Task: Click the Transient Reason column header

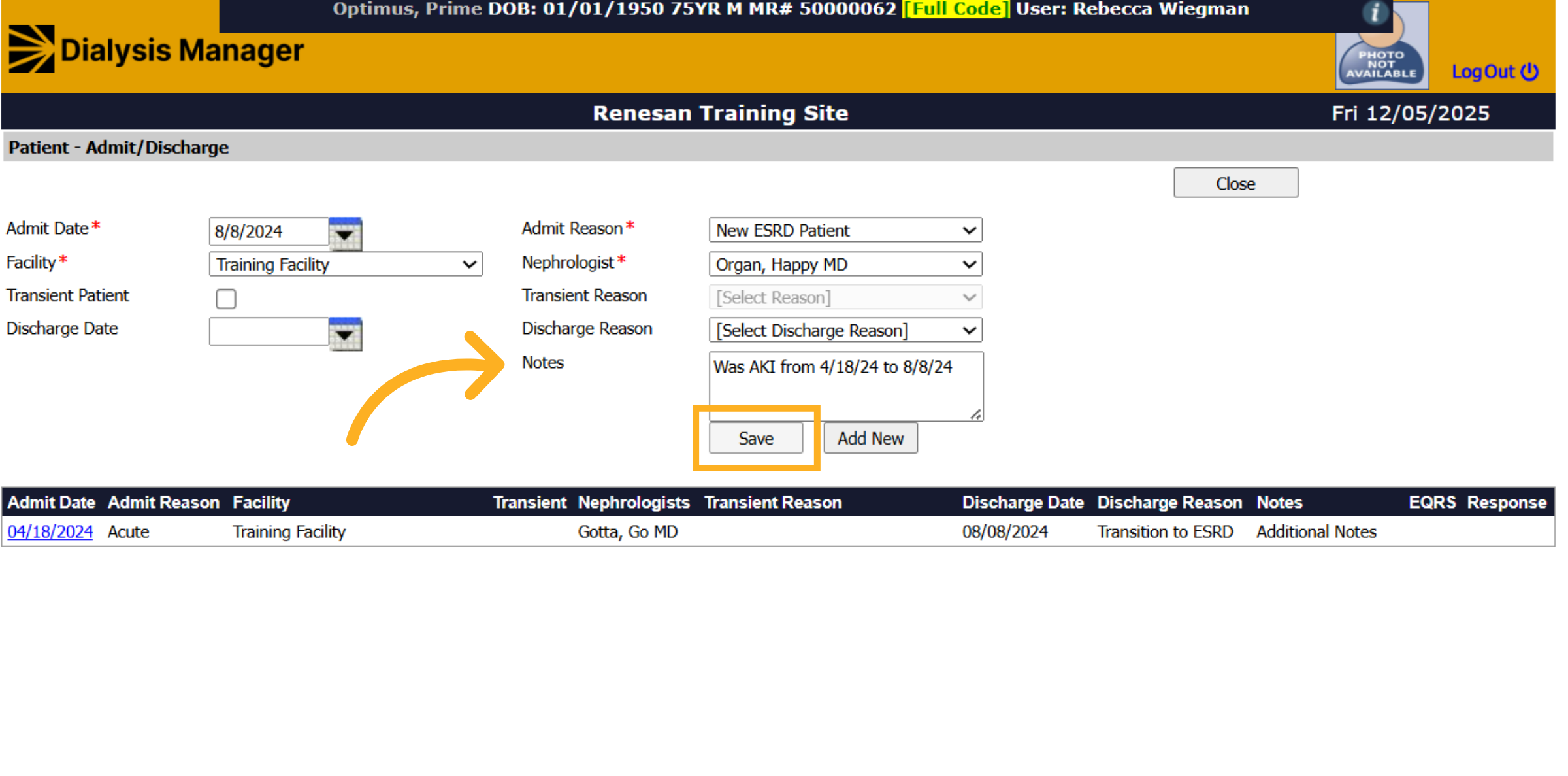Action: 773,502
